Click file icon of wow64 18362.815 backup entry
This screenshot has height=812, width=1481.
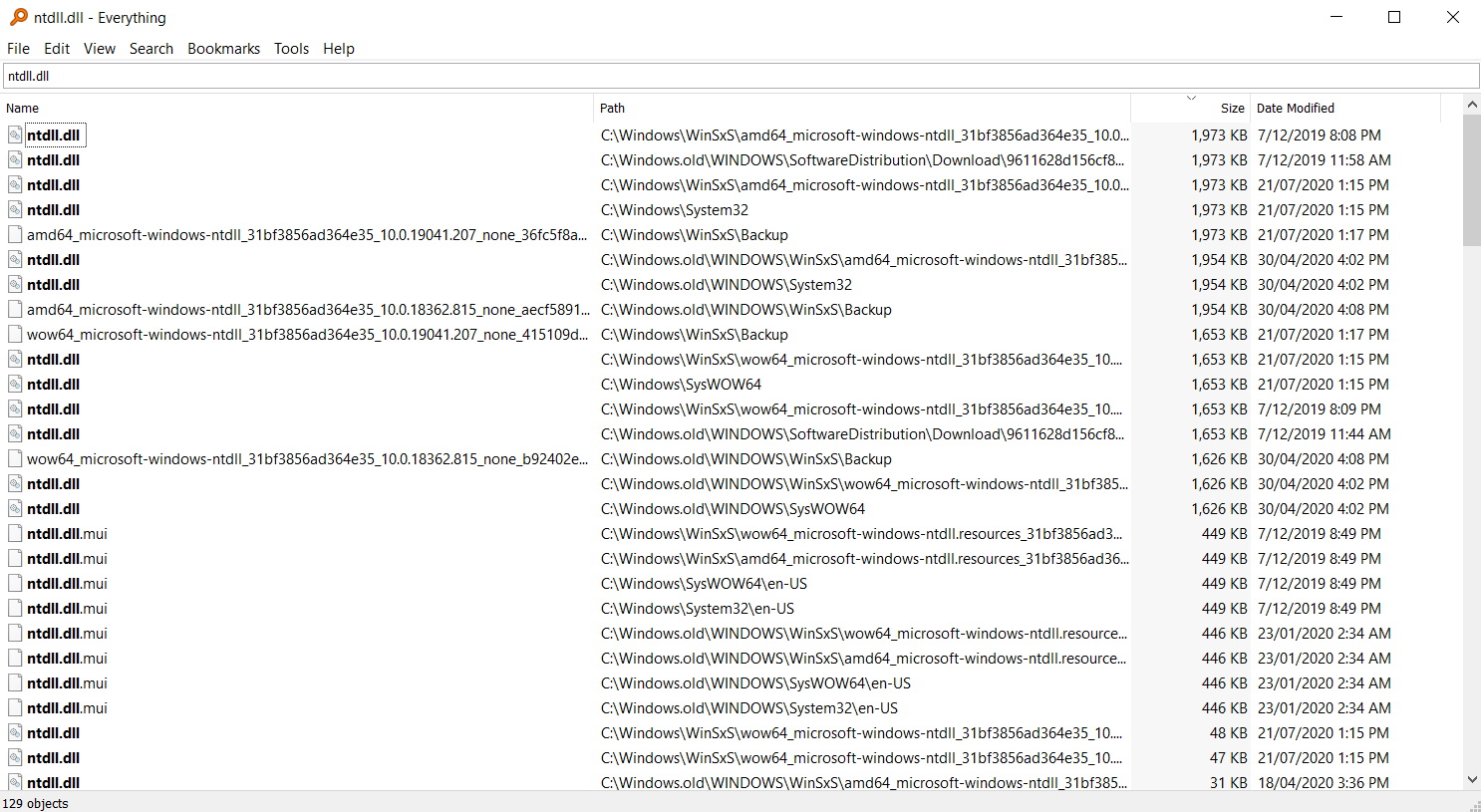click(x=15, y=459)
